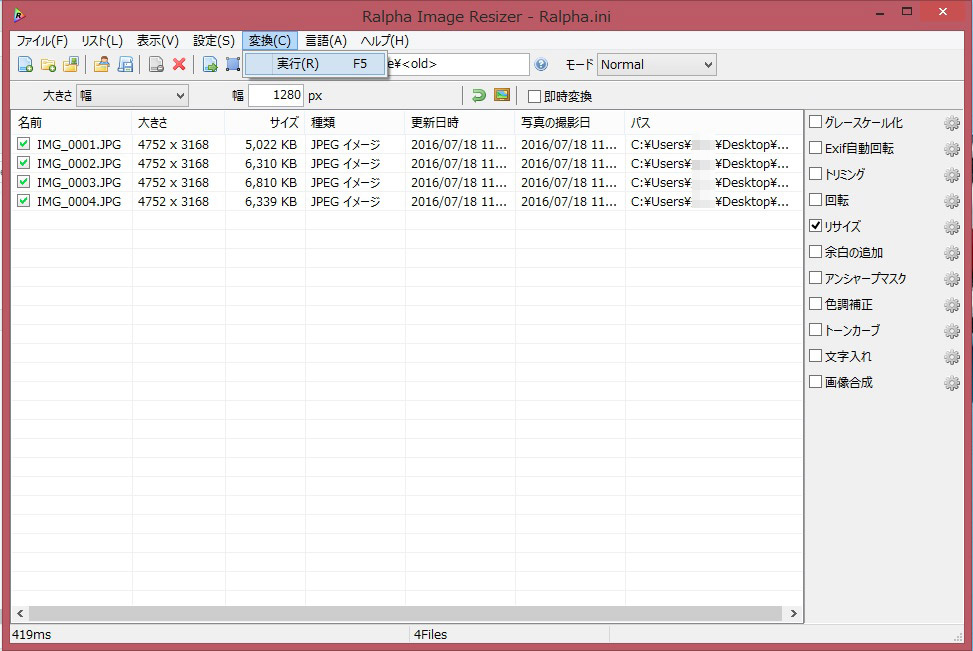Uncheck IMG_0002.JPG in the file list
The height and width of the screenshot is (651, 973).
[24, 163]
